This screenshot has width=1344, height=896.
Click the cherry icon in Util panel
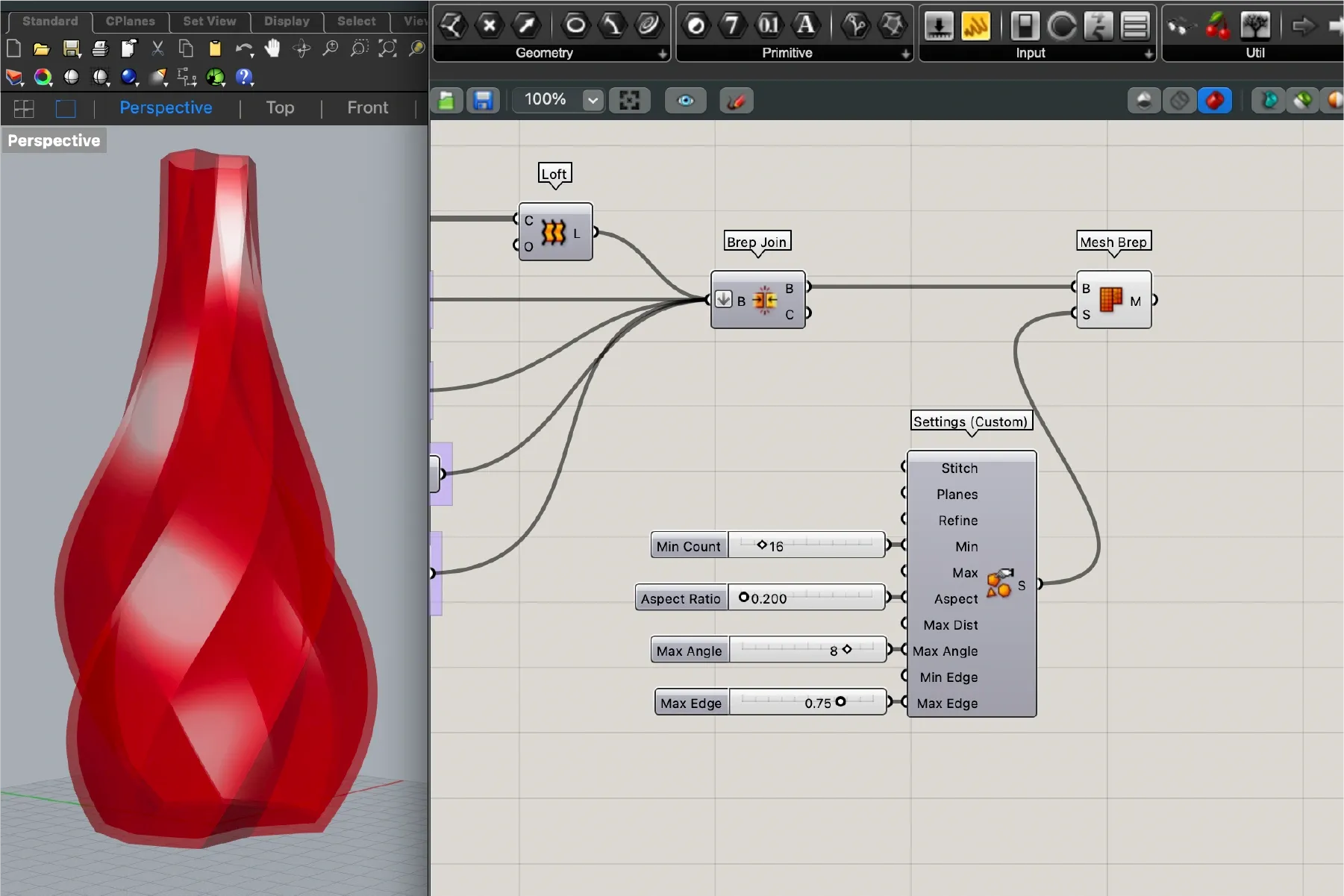click(1217, 26)
